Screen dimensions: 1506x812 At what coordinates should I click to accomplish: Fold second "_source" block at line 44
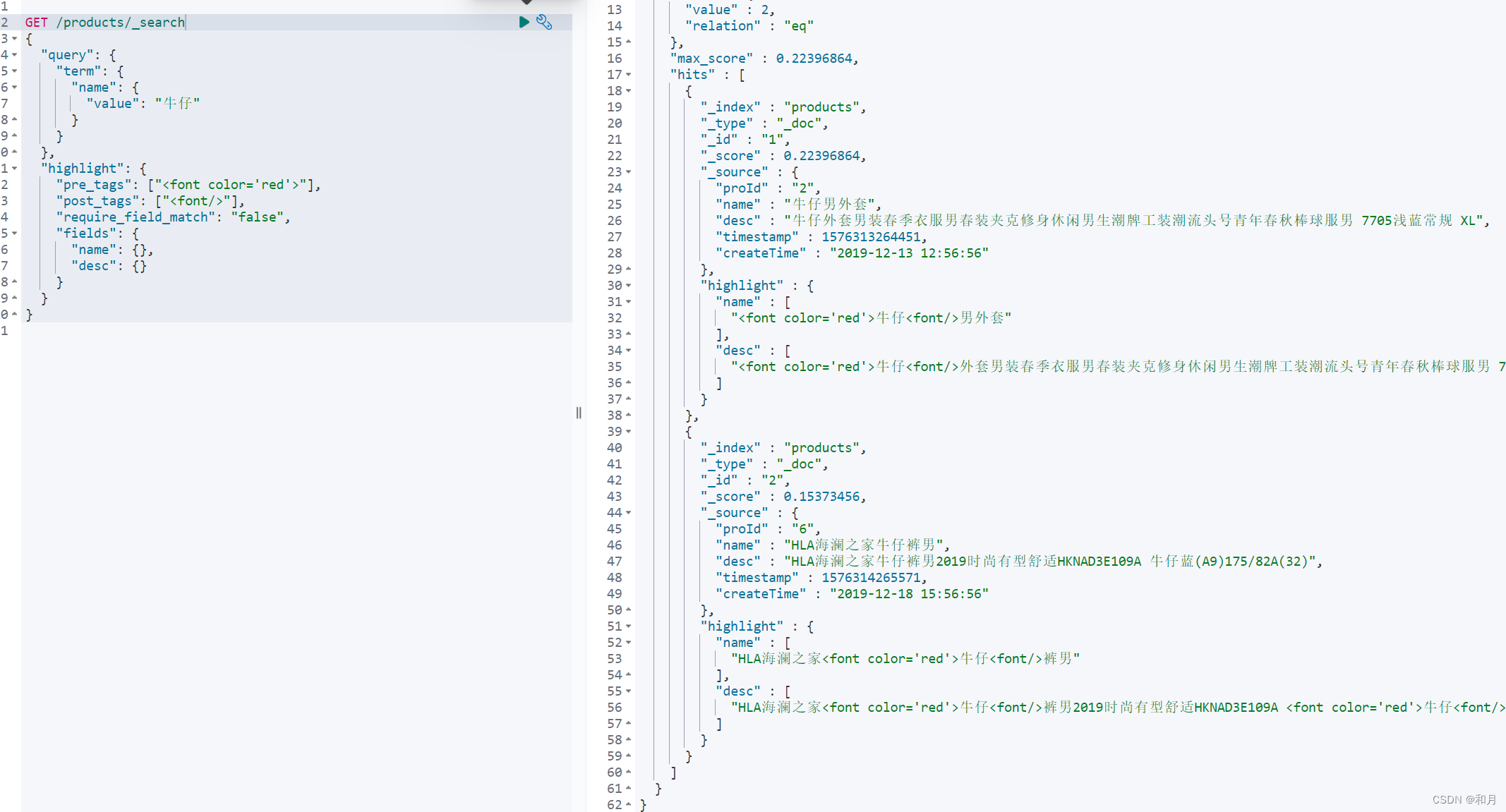(x=628, y=513)
